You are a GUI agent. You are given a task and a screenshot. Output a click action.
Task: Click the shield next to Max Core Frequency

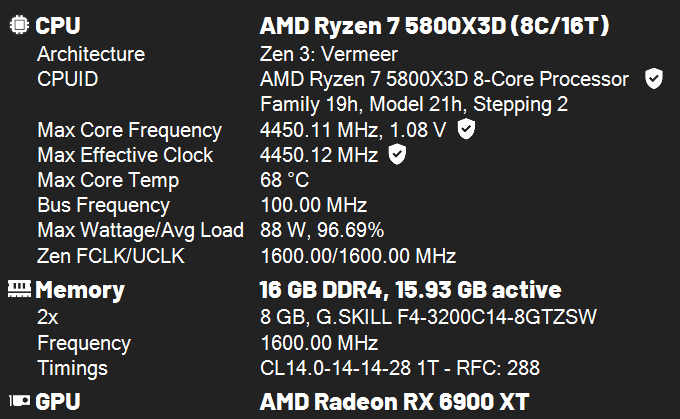(466, 129)
